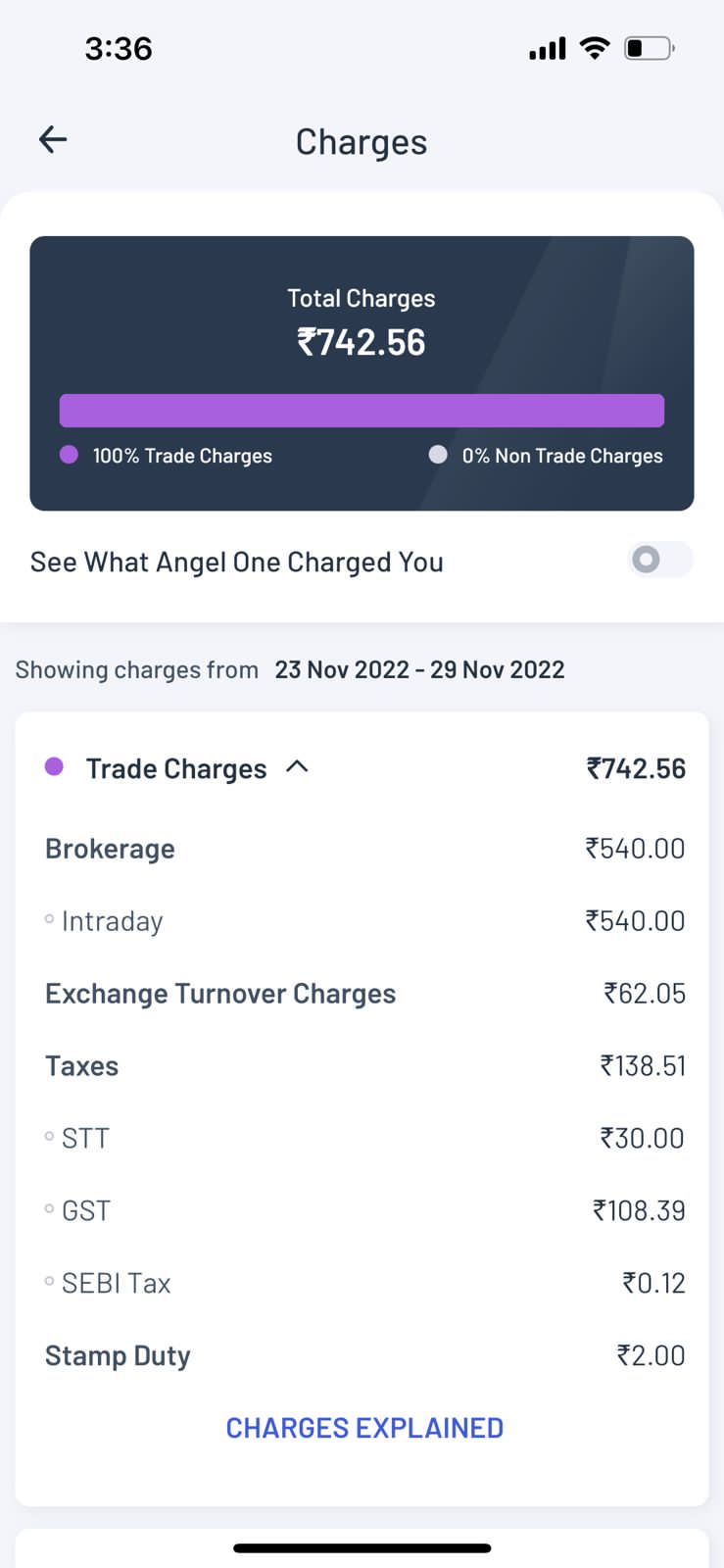
Task: Click the Intraday bullet marker
Action: [x=49, y=919]
